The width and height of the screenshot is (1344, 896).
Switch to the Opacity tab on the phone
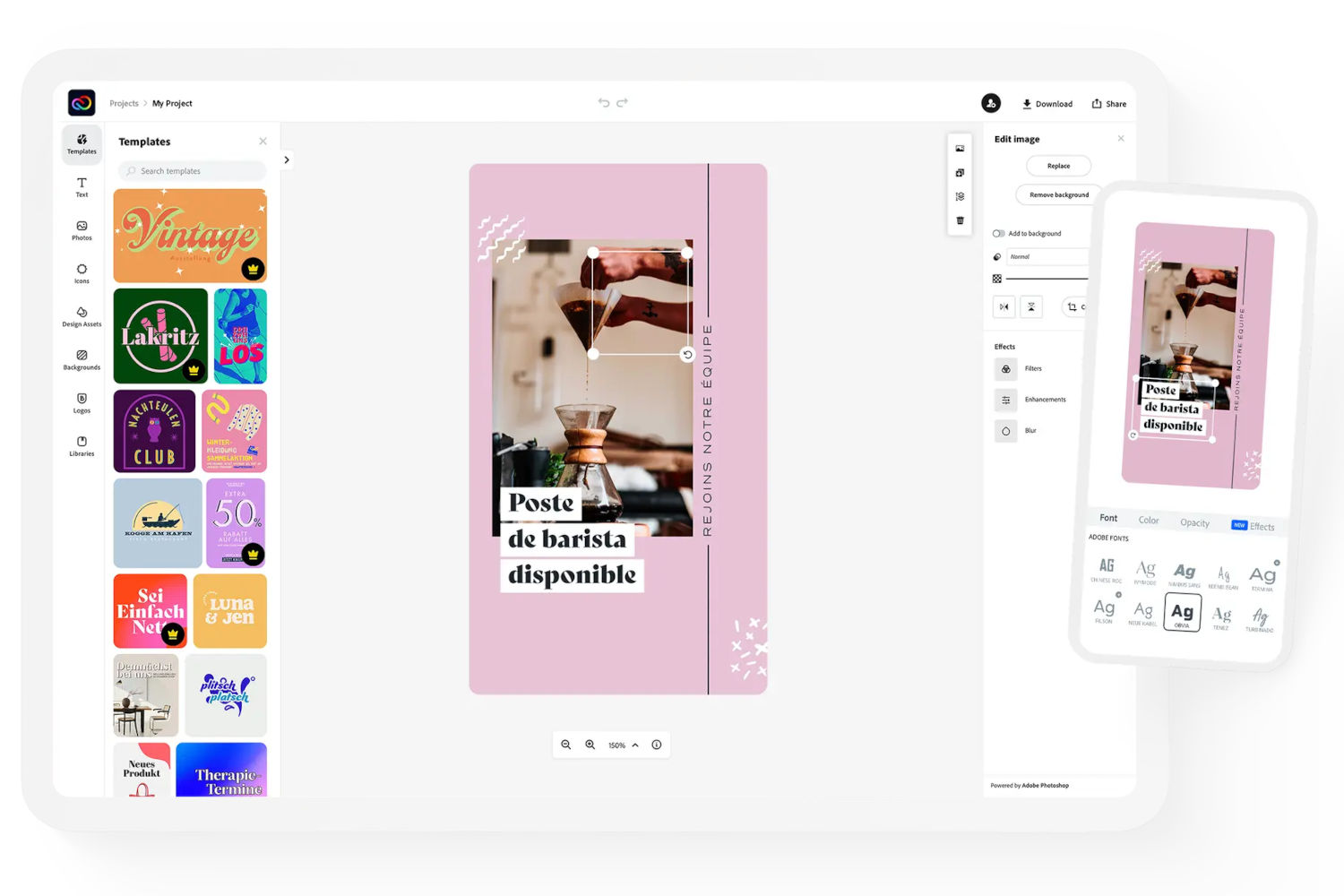pos(1194,523)
